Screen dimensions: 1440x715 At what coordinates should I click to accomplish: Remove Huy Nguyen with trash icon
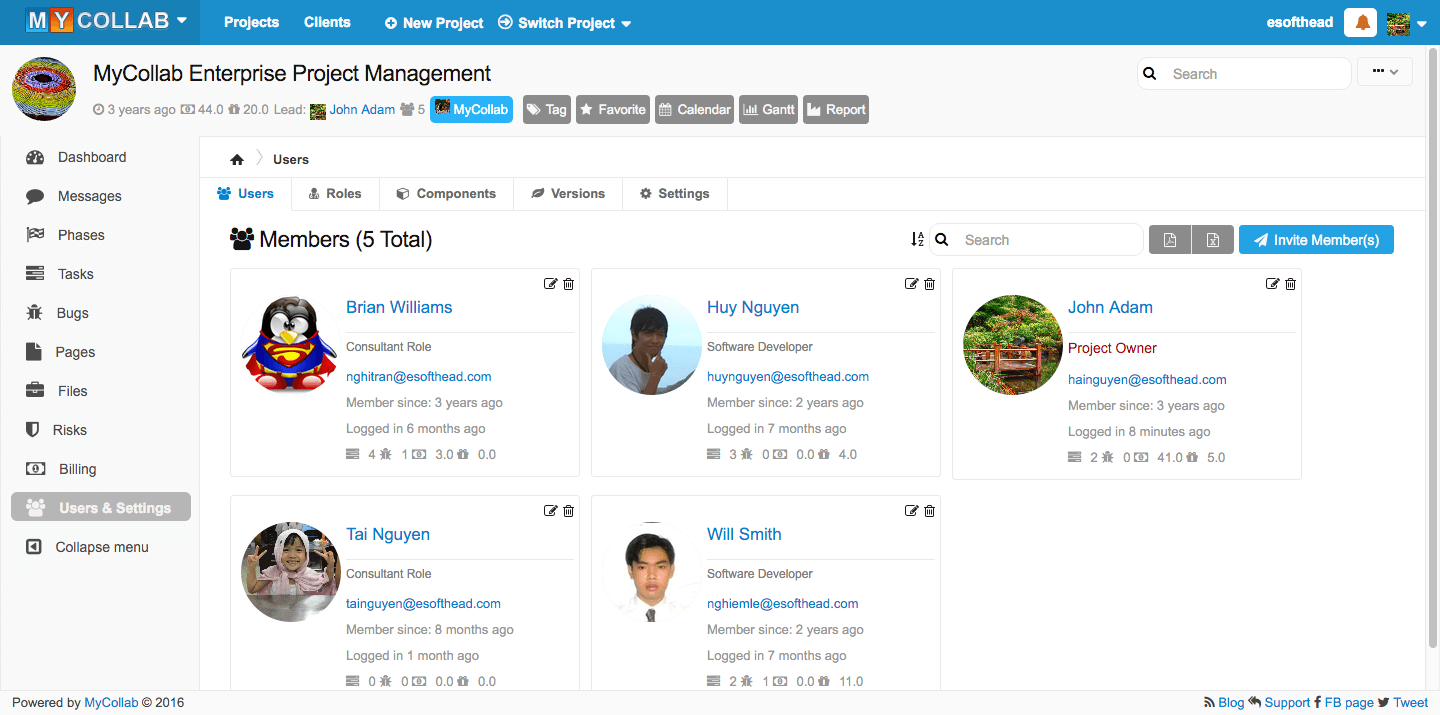(930, 284)
